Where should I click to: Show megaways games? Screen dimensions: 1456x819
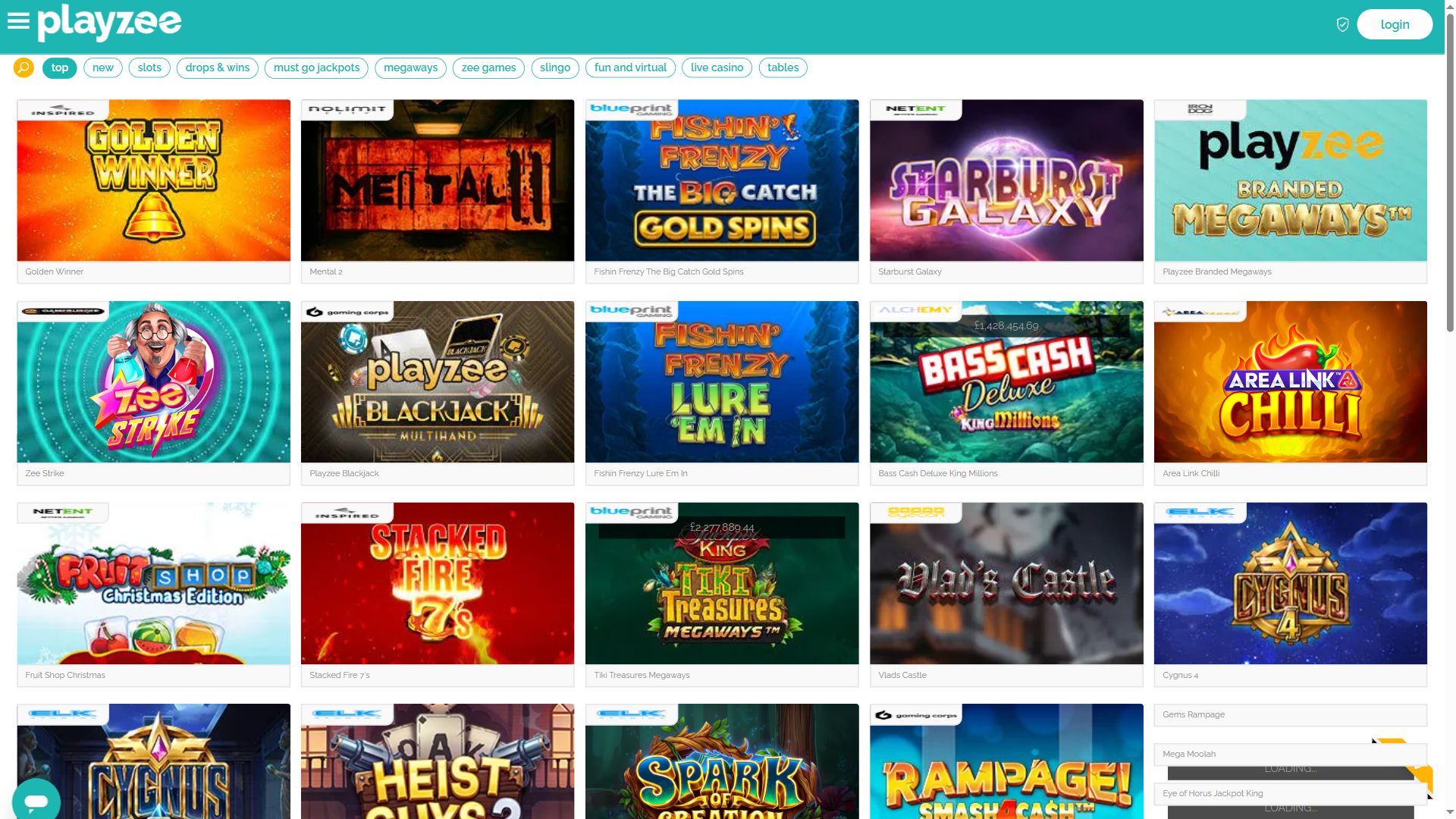(410, 67)
